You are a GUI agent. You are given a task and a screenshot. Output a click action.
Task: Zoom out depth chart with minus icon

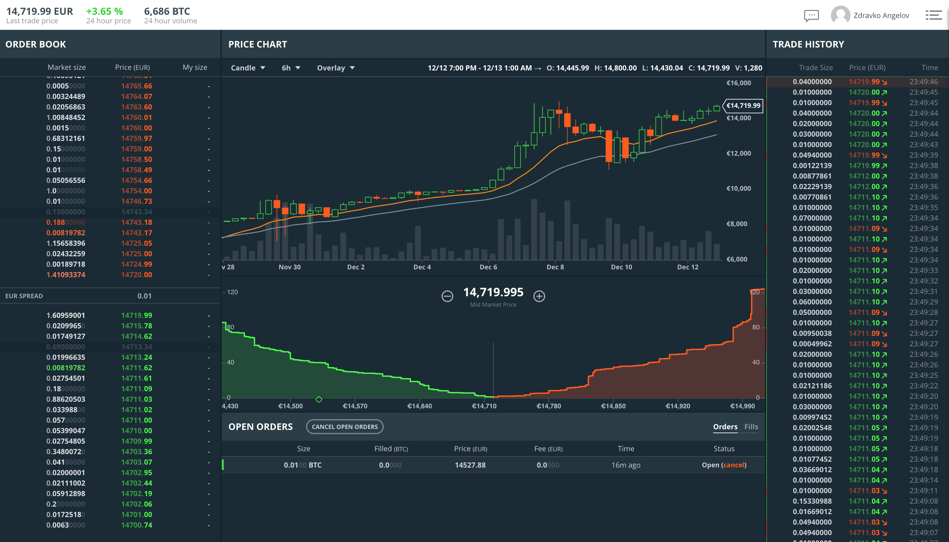[447, 296]
